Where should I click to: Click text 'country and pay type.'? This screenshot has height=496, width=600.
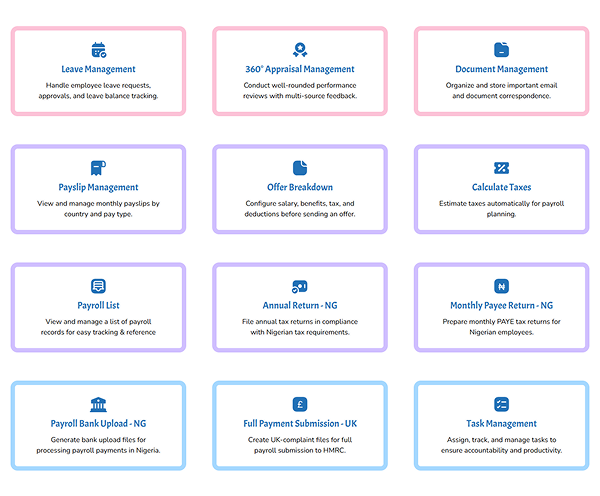(x=98, y=214)
